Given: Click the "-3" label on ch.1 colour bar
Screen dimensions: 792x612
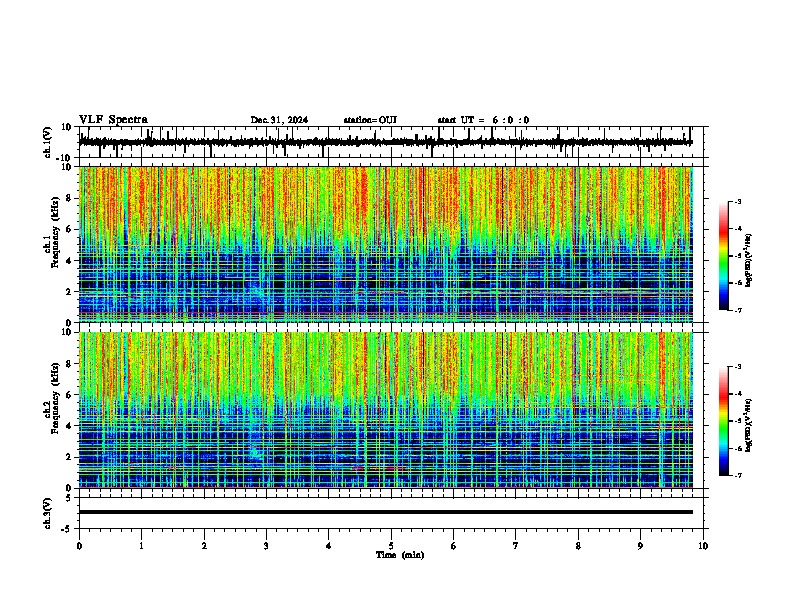Looking at the screenshot, I should (738, 202).
